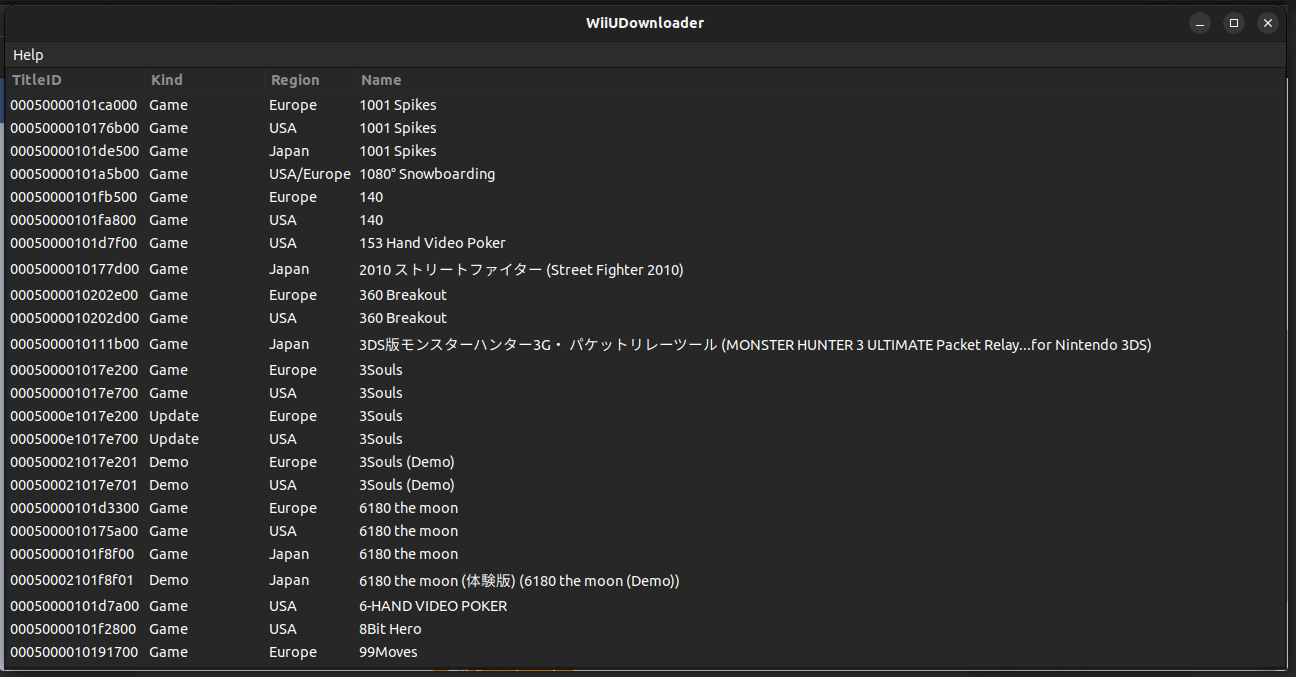Screen dimensions: 1296x677
Task: Maximize the WiiUDownloader window
Action: tap(1234, 23)
